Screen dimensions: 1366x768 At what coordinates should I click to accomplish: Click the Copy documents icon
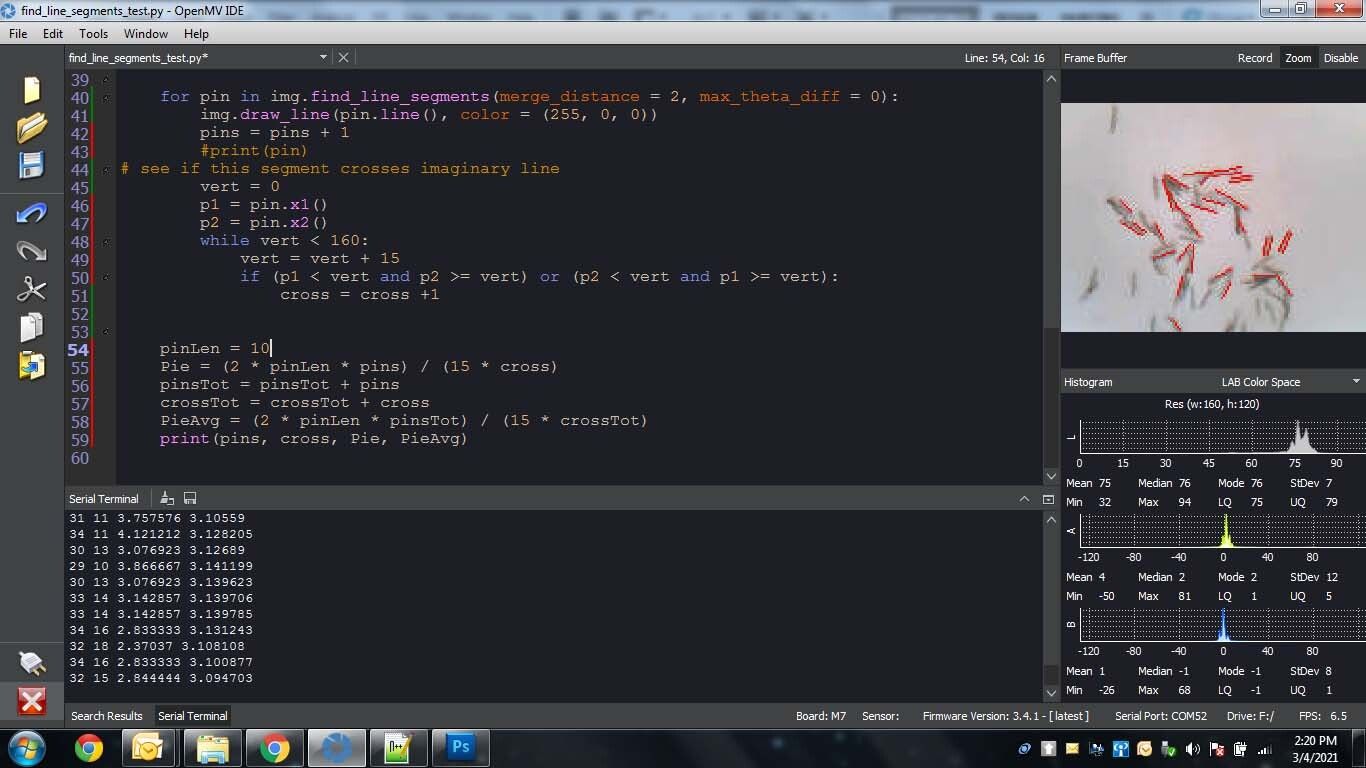31,327
